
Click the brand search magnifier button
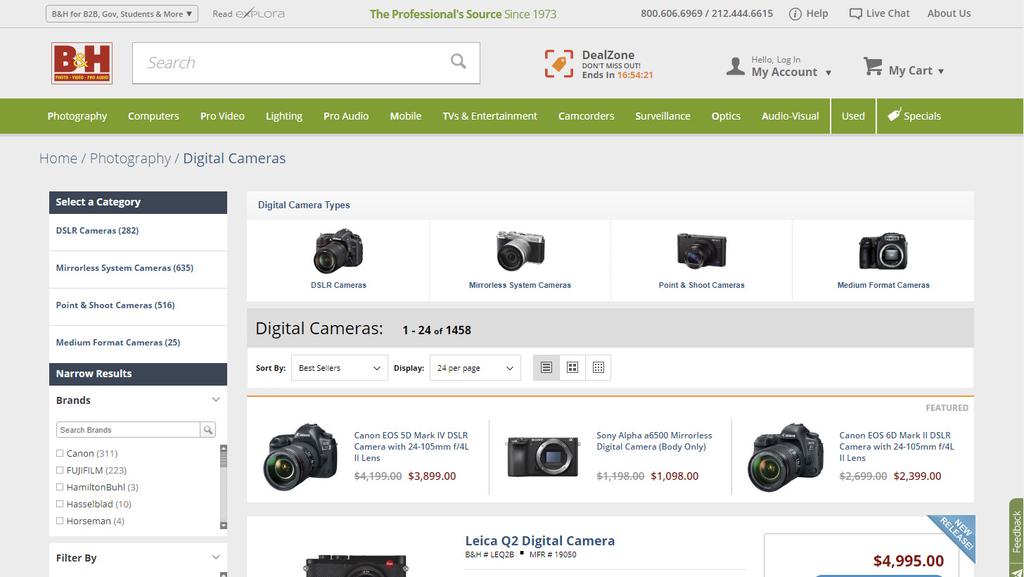pos(208,429)
